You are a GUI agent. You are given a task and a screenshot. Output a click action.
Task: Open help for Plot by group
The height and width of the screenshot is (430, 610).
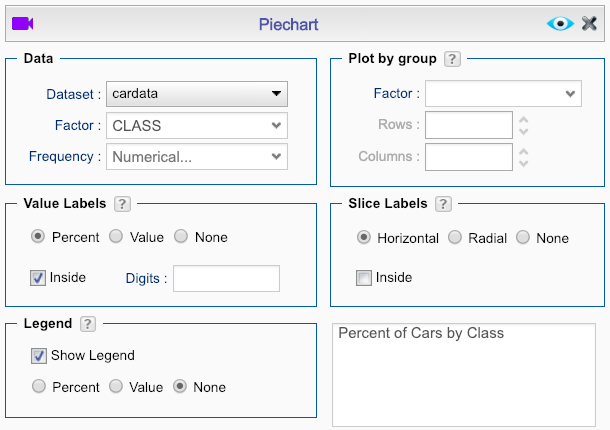[x=452, y=59]
